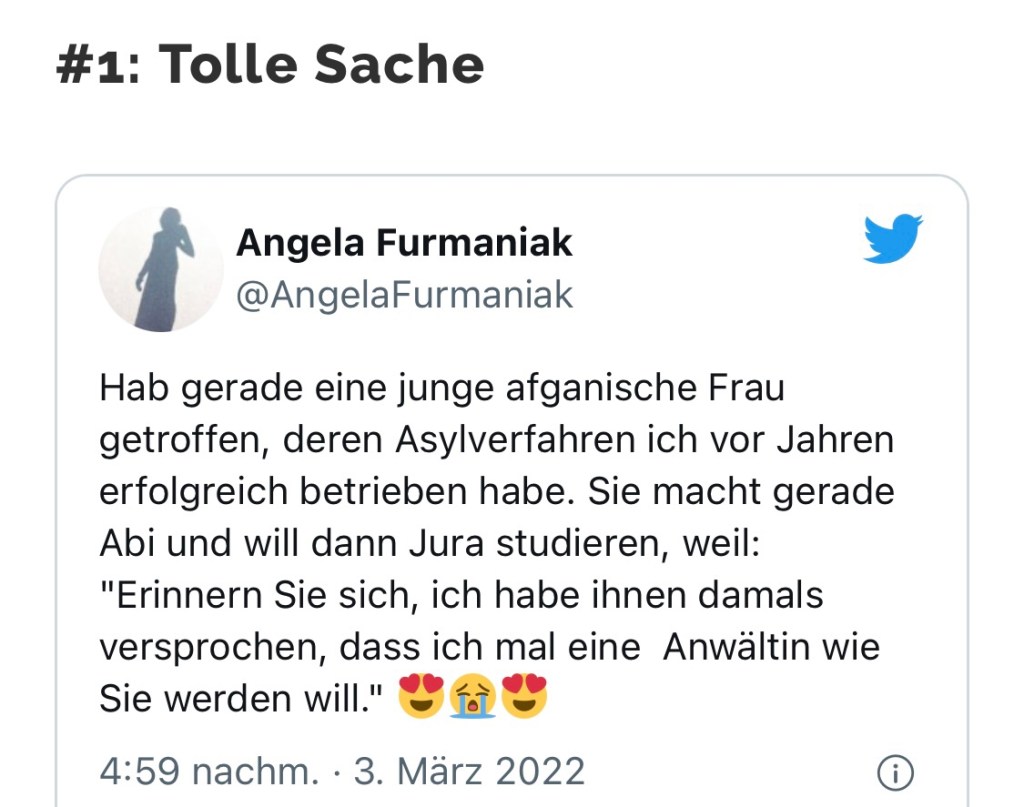Click the "Sie werden will." closing text
This screenshot has height=807, width=1024.
[x=242, y=699]
